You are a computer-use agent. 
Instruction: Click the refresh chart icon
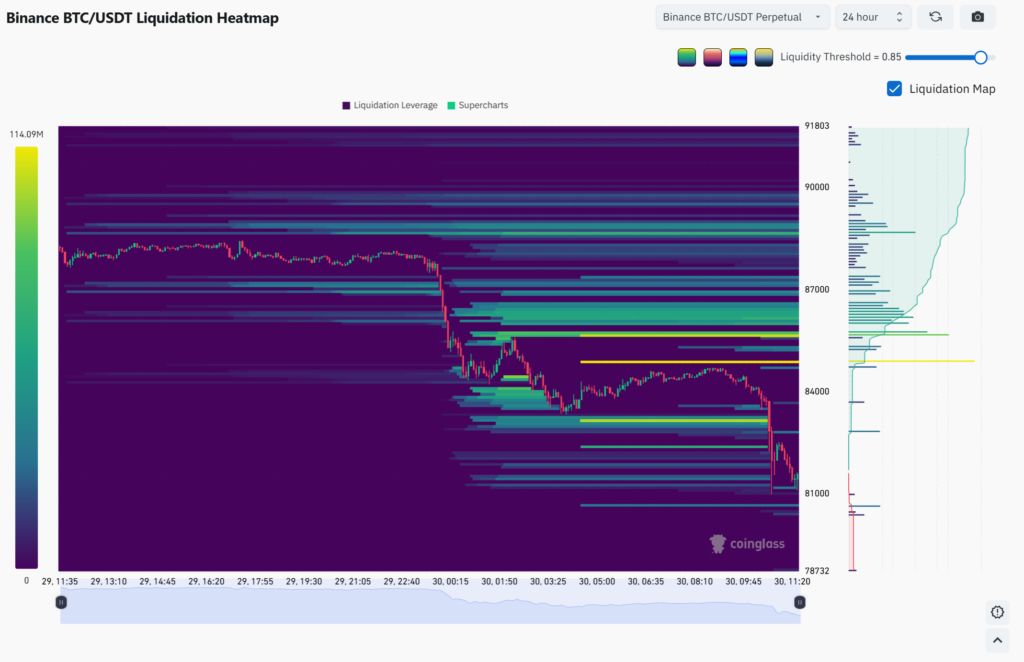pyautogui.click(x=935, y=17)
